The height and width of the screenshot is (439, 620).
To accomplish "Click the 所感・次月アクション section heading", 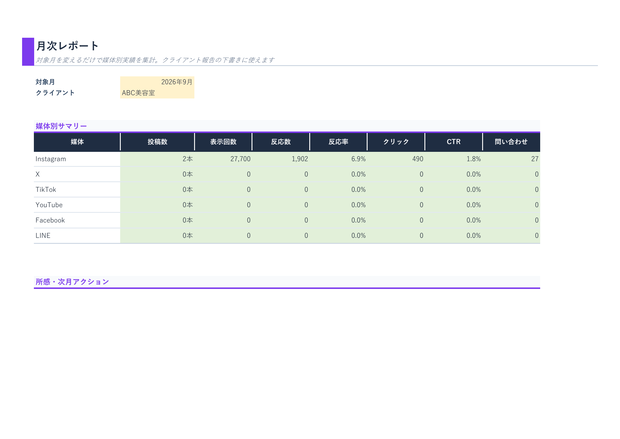I will [72, 282].
